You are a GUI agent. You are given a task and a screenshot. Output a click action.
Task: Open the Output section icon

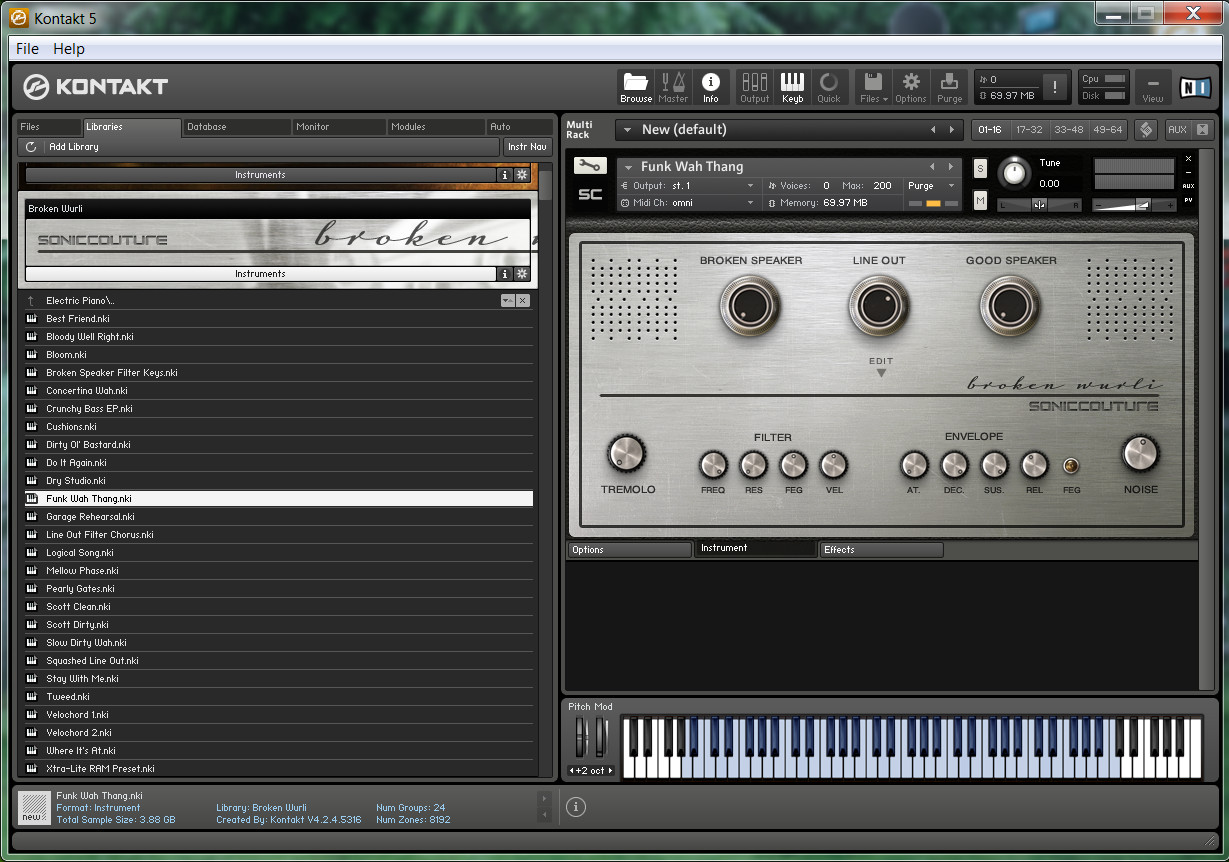click(754, 86)
